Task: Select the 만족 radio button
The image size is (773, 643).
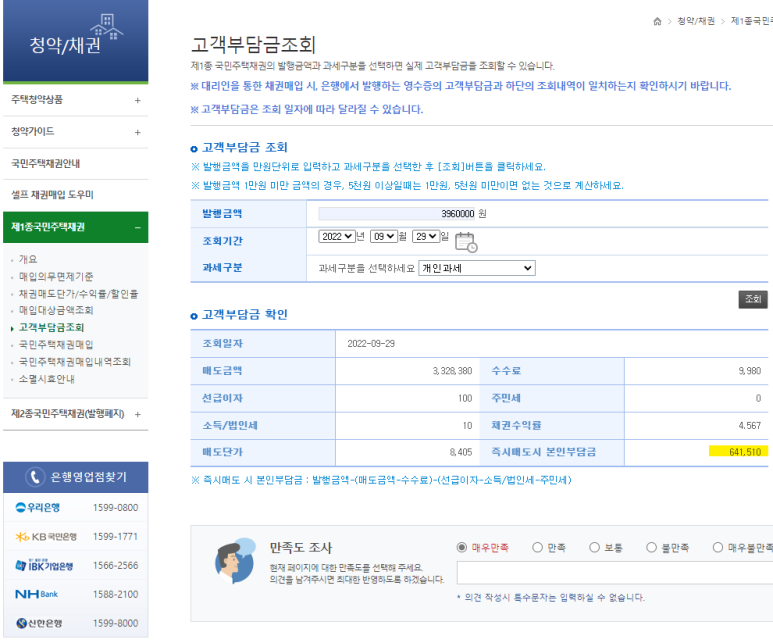Action: [x=537, y=547]
